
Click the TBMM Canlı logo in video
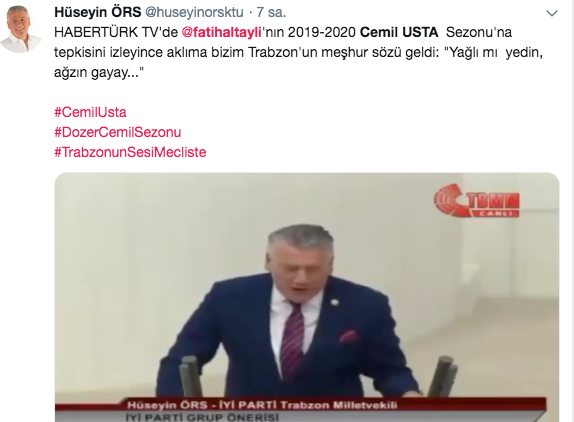[476, 201]
